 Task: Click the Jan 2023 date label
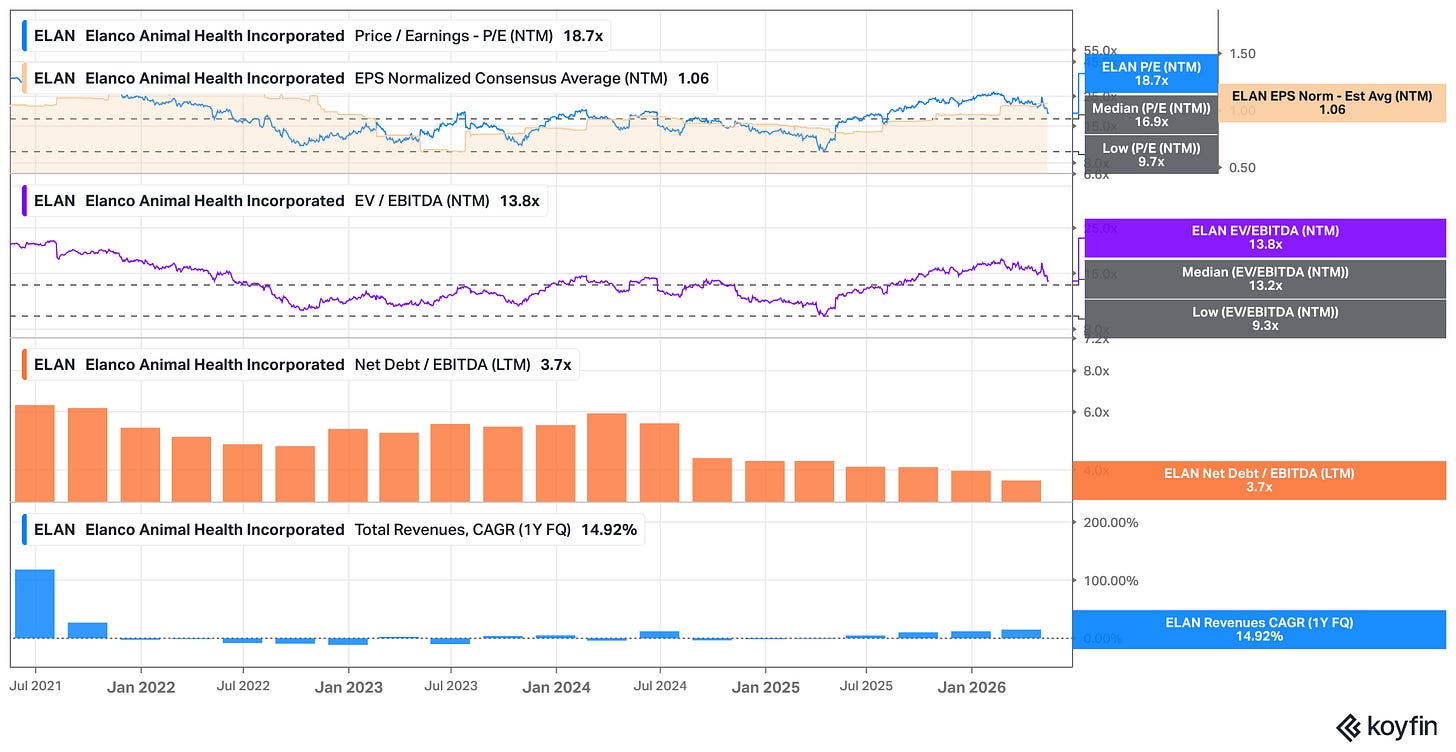click(x=349, y=687)
